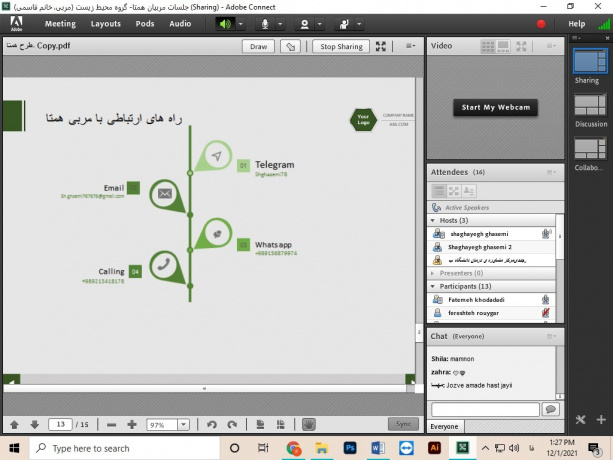The height and width of the screenshot is (460, 613).
Task: Collapse the Participants group
Action: [433, 286]
